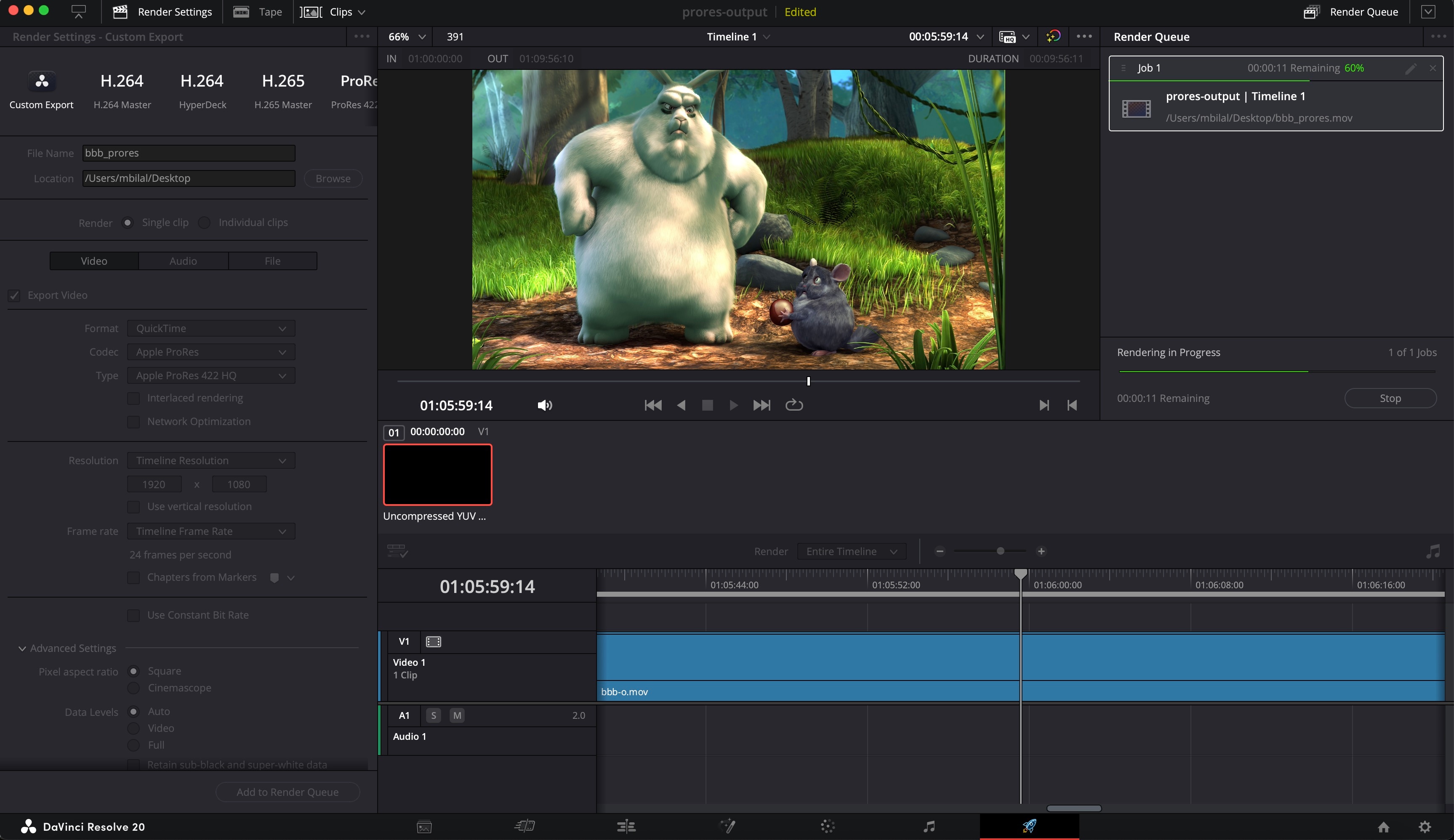This screenshot has height=840, width=1454.
Task: Click Add to Render Queue button
Action: 288,792
